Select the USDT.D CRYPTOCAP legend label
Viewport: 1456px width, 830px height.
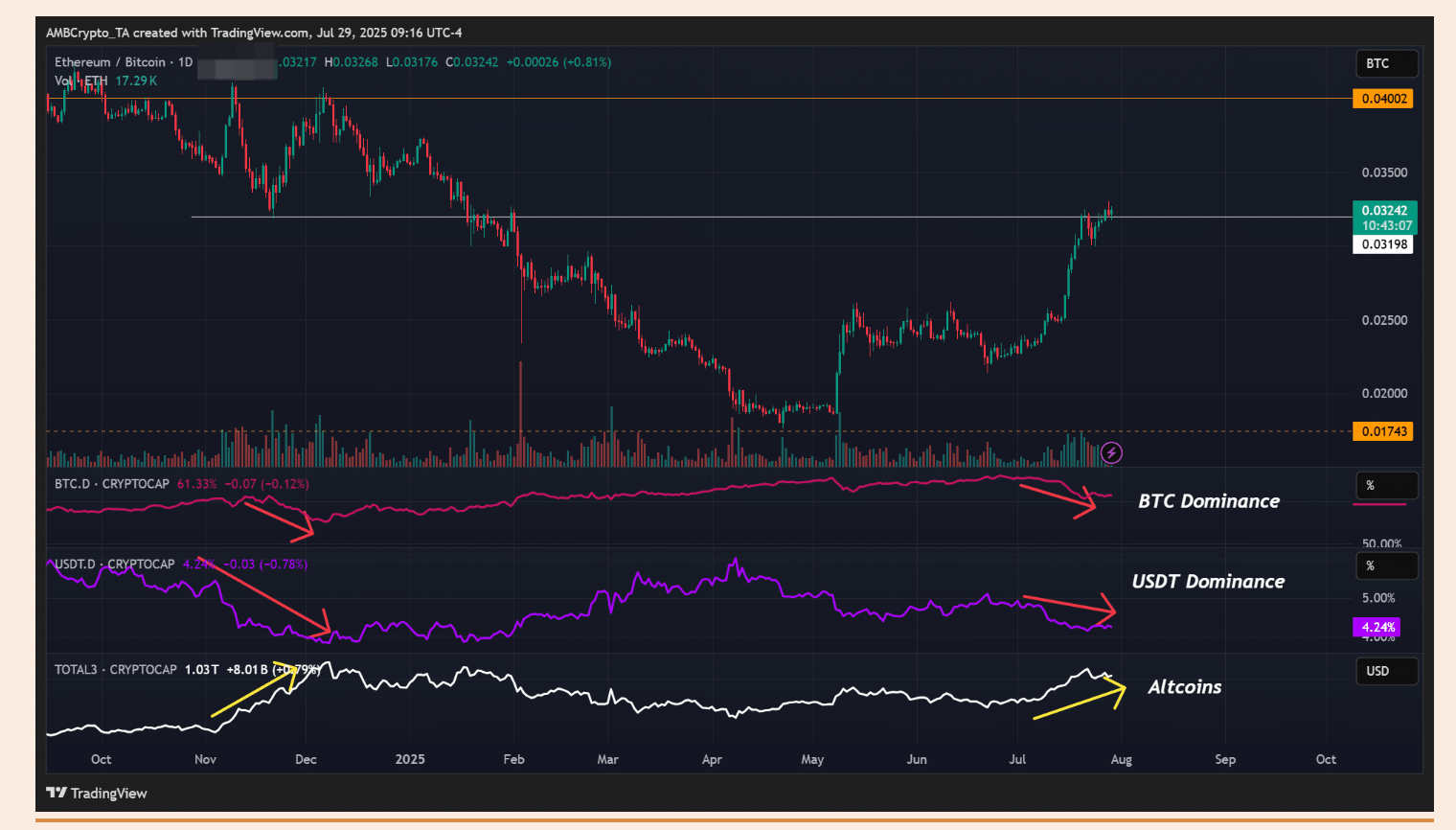point(114,565)
